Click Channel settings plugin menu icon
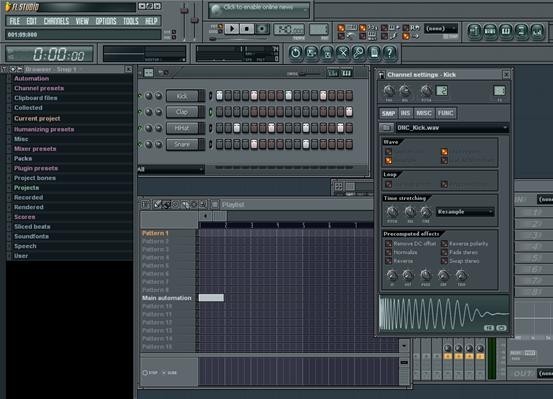 (381, 75)
